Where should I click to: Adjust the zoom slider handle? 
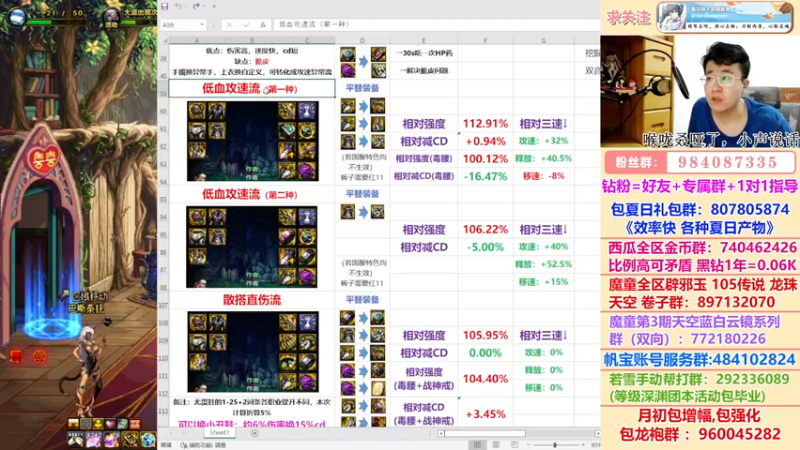pos(555,445)
